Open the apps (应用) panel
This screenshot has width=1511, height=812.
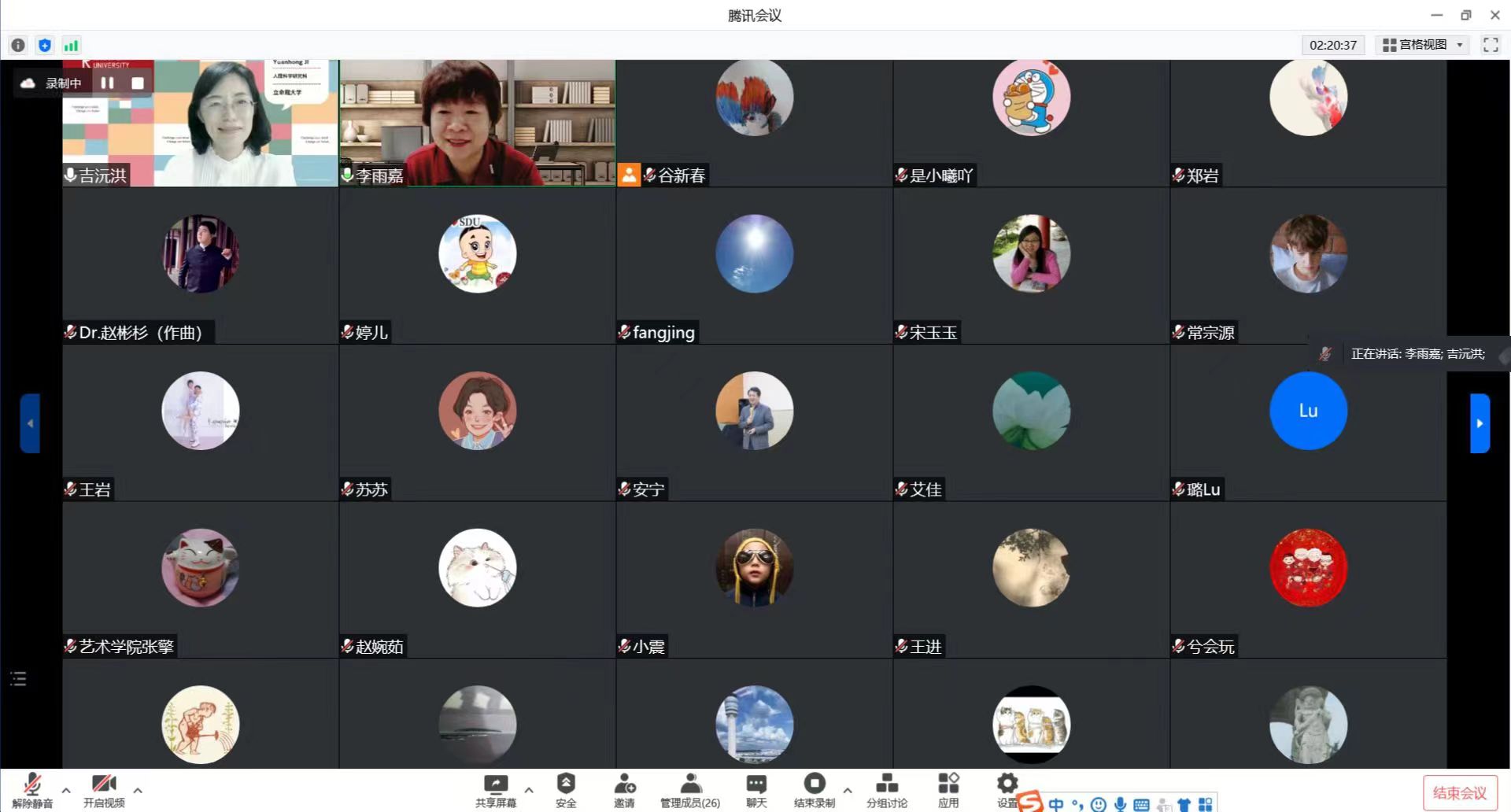(948, 789)
